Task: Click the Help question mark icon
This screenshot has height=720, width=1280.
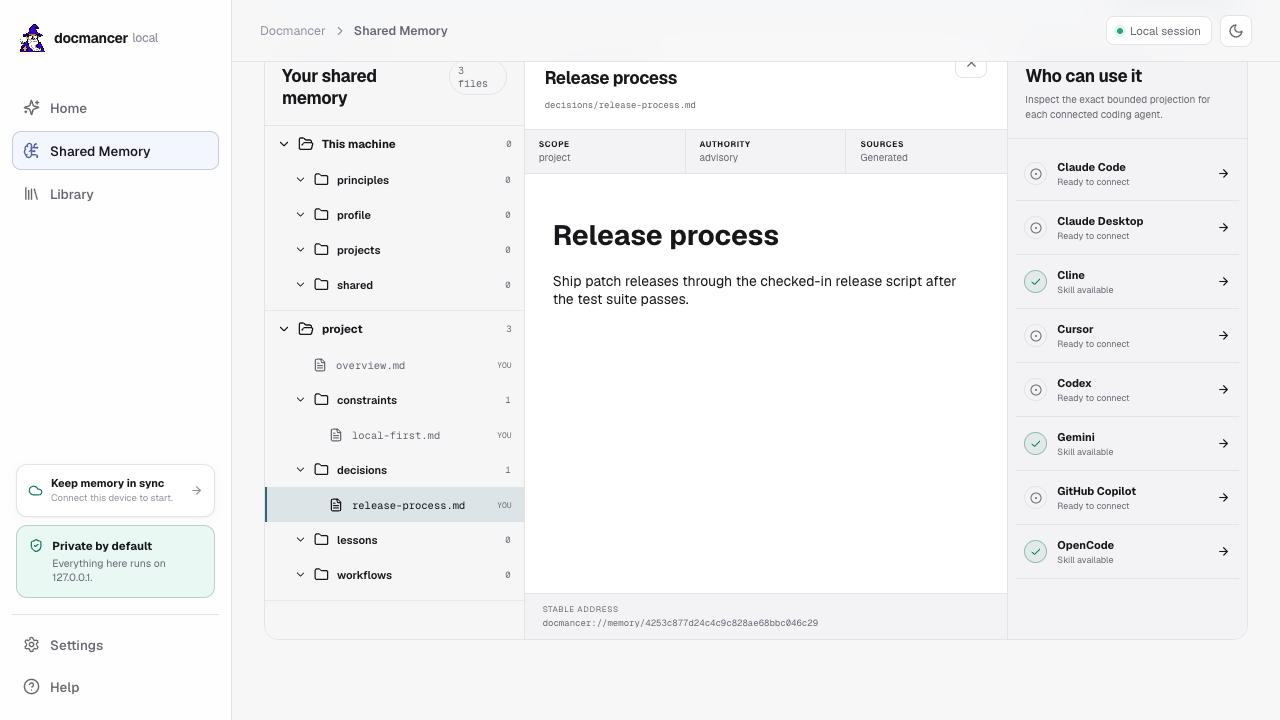Action: (x=32, y=687)
